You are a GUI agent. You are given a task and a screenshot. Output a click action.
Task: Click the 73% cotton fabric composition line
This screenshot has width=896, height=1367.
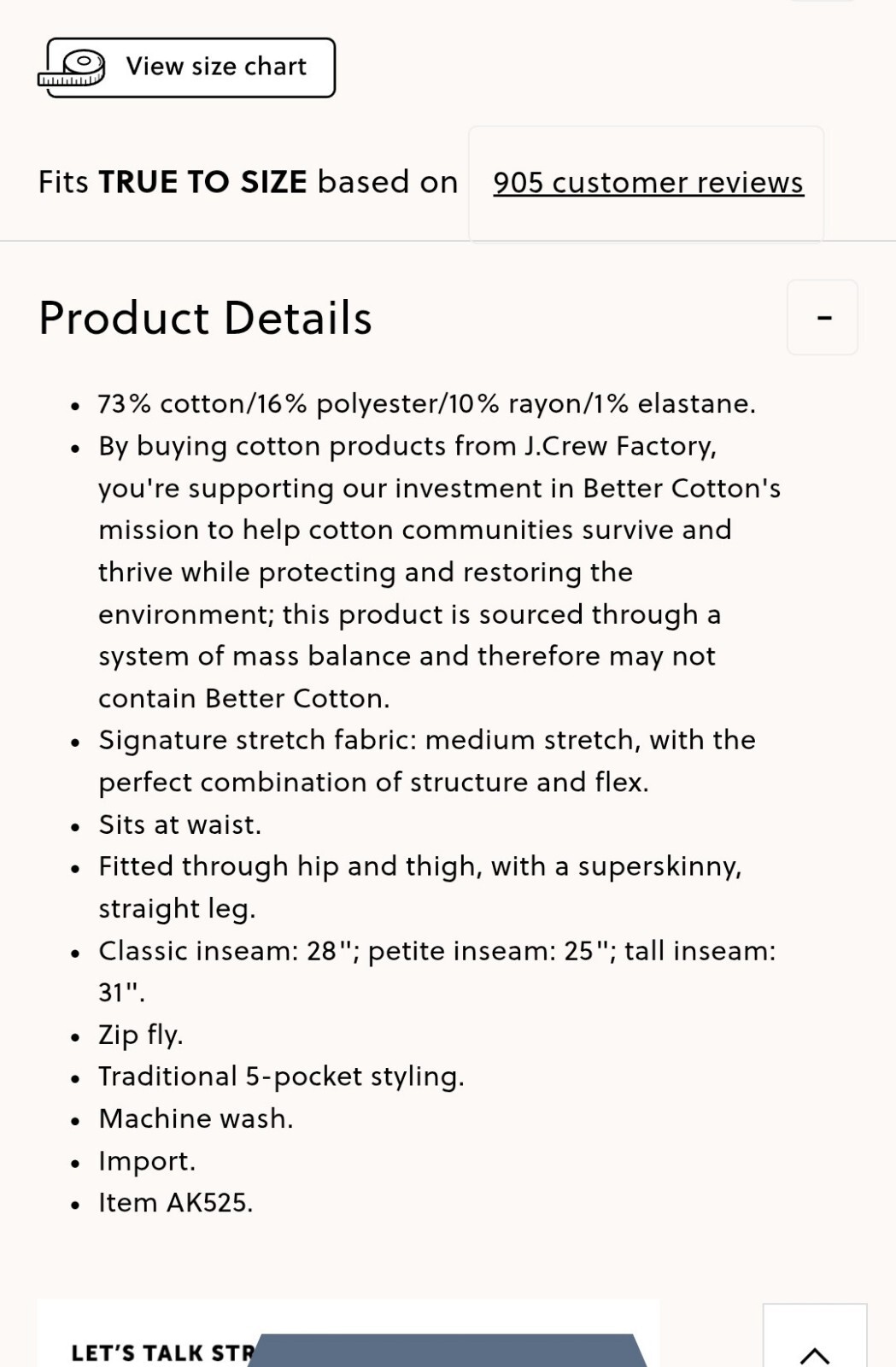click(427, 403)
